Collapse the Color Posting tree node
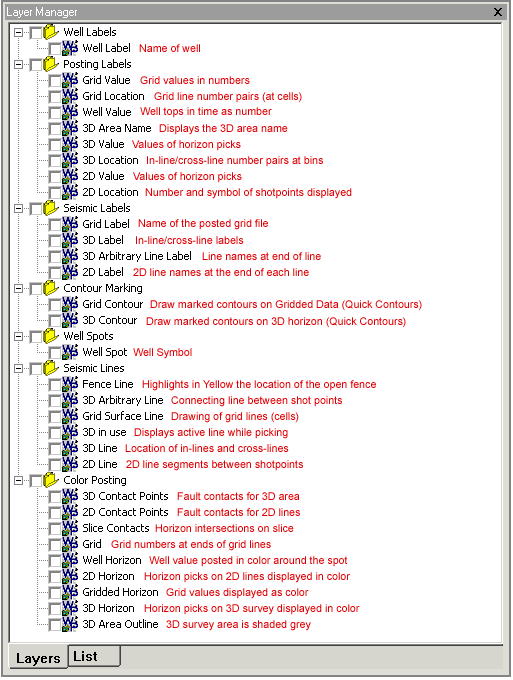The width and height of the screenshot is (513, 680). tap(18, 481)
